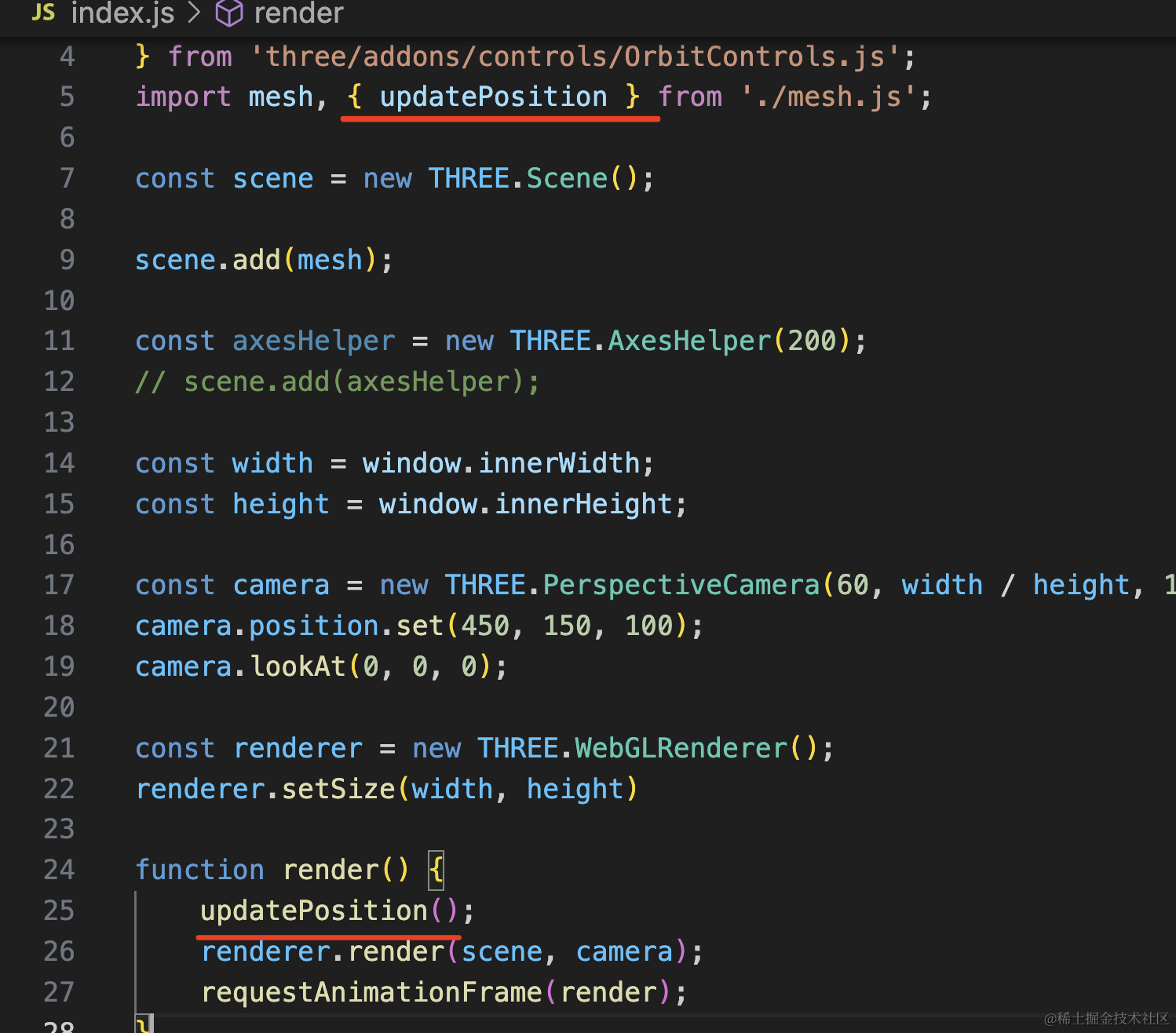Open index.js in the breadcrumb
Screen dimensions: 1176x1033
click(122, 13)
